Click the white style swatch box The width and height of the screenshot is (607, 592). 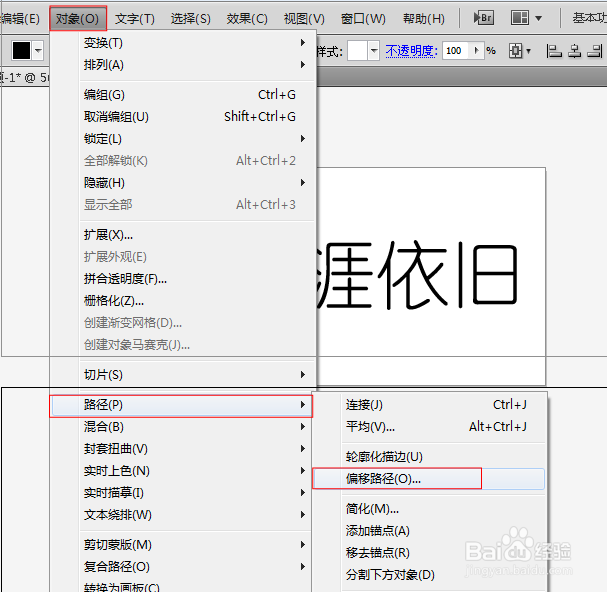point(357,51)
